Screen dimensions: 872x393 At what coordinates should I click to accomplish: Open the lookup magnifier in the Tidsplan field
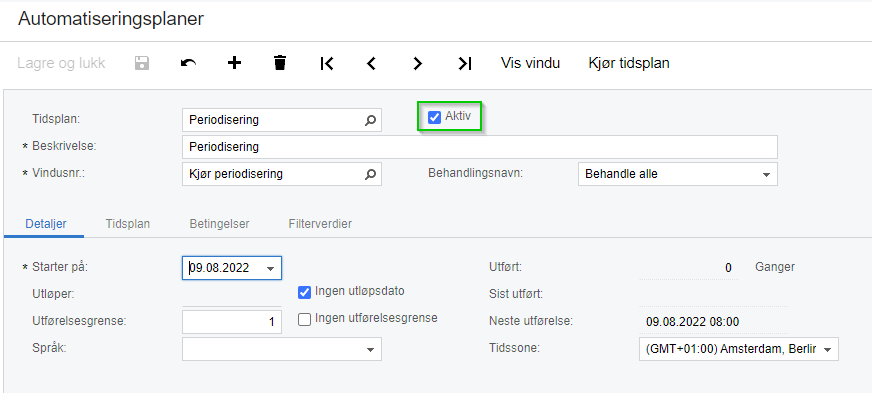[x=370, y=120]
